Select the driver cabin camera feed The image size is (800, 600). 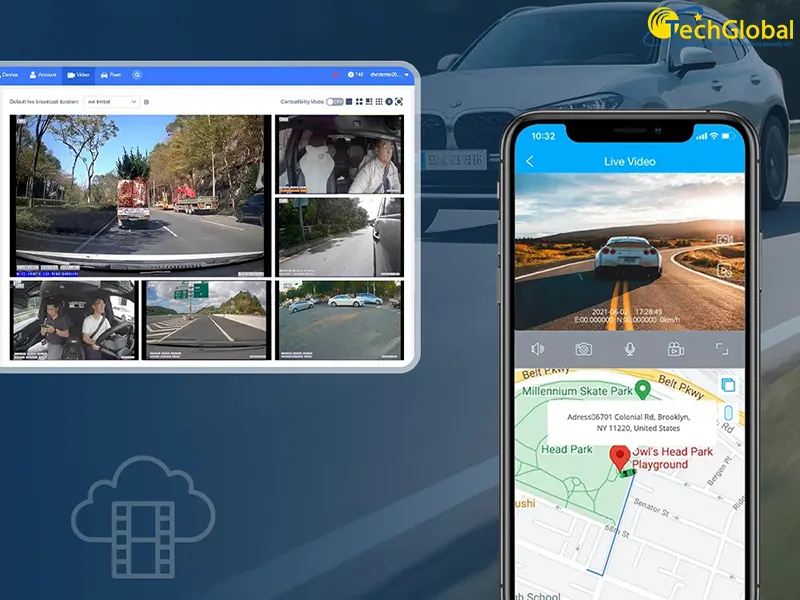coord(339,155)
